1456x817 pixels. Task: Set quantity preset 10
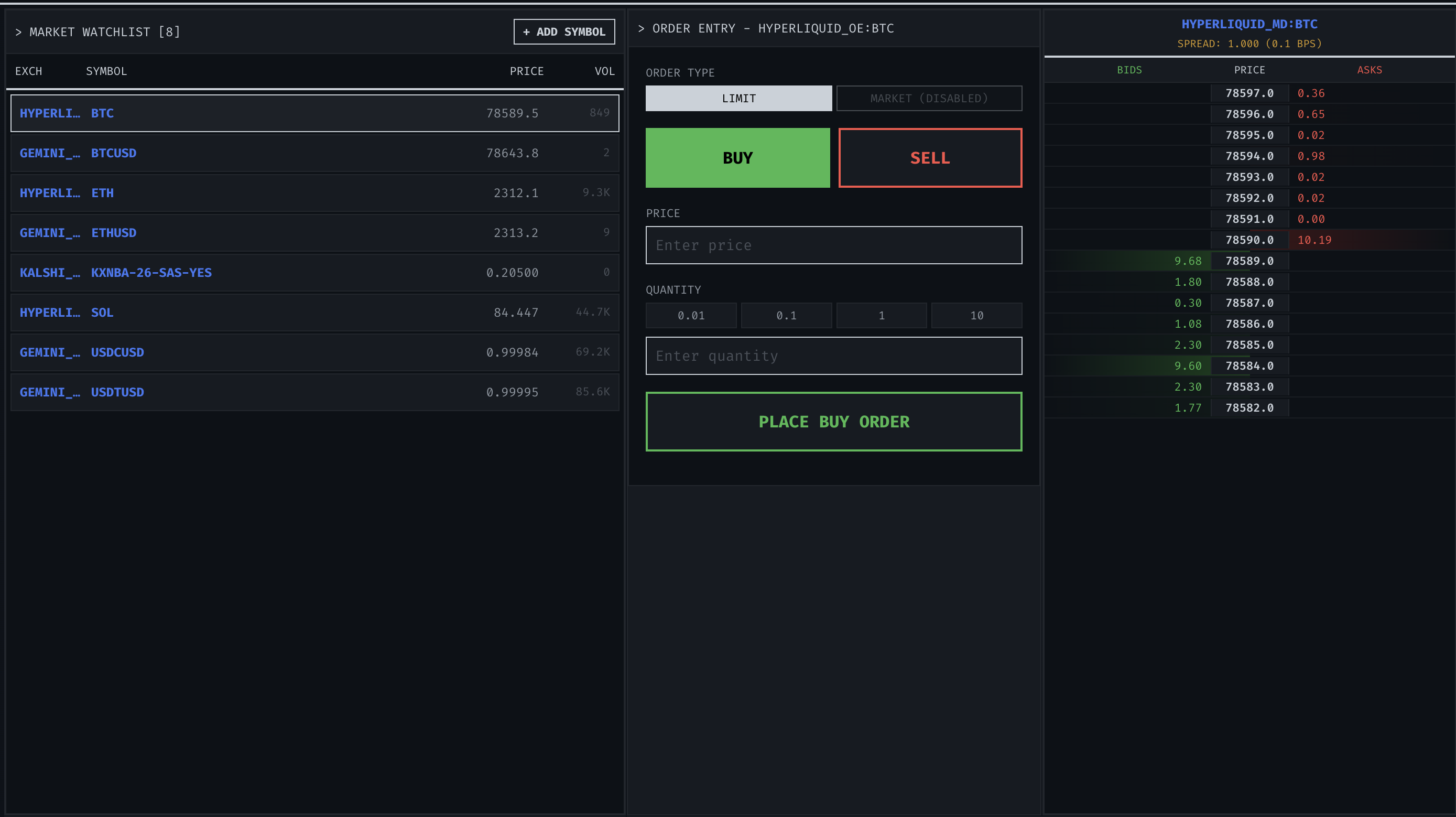[x=977, y=316]
